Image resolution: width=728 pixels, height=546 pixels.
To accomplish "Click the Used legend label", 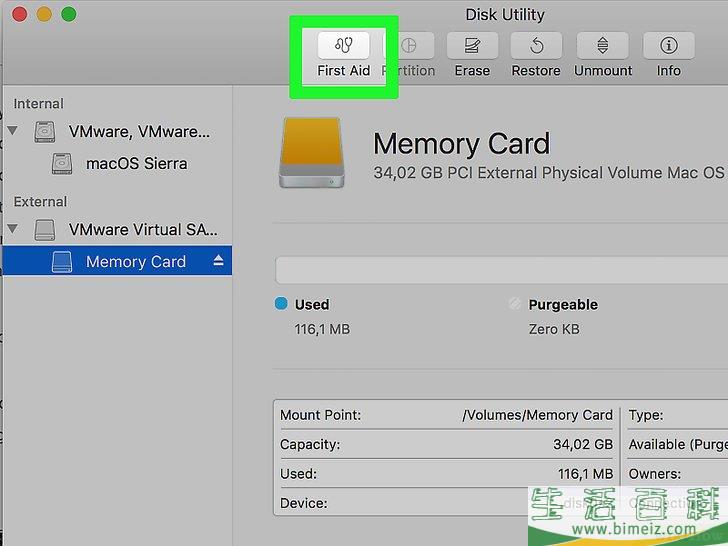I will tap(312, 305).
